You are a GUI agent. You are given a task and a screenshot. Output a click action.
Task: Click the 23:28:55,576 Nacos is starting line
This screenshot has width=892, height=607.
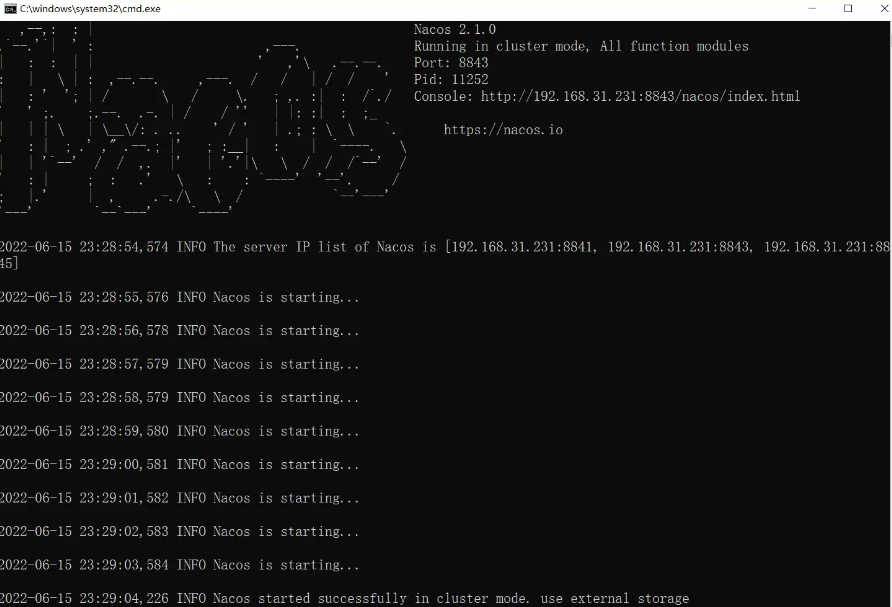click(x=180, y=297)
